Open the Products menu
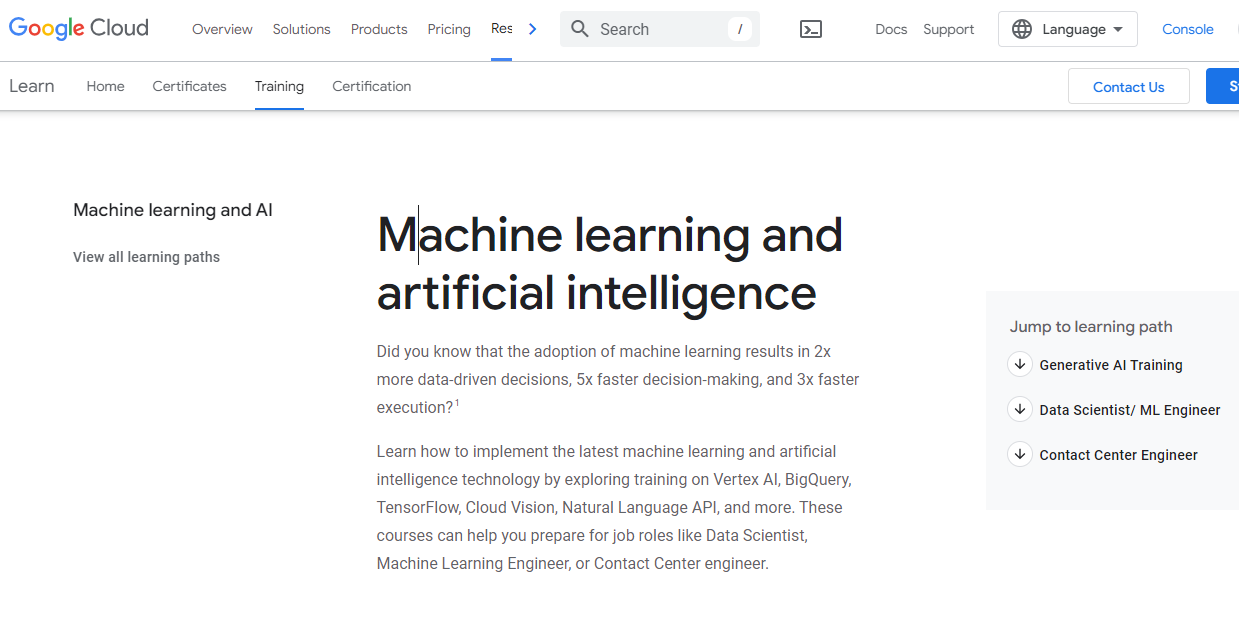This screenshot has width=1239, height=634. point(379,30)
